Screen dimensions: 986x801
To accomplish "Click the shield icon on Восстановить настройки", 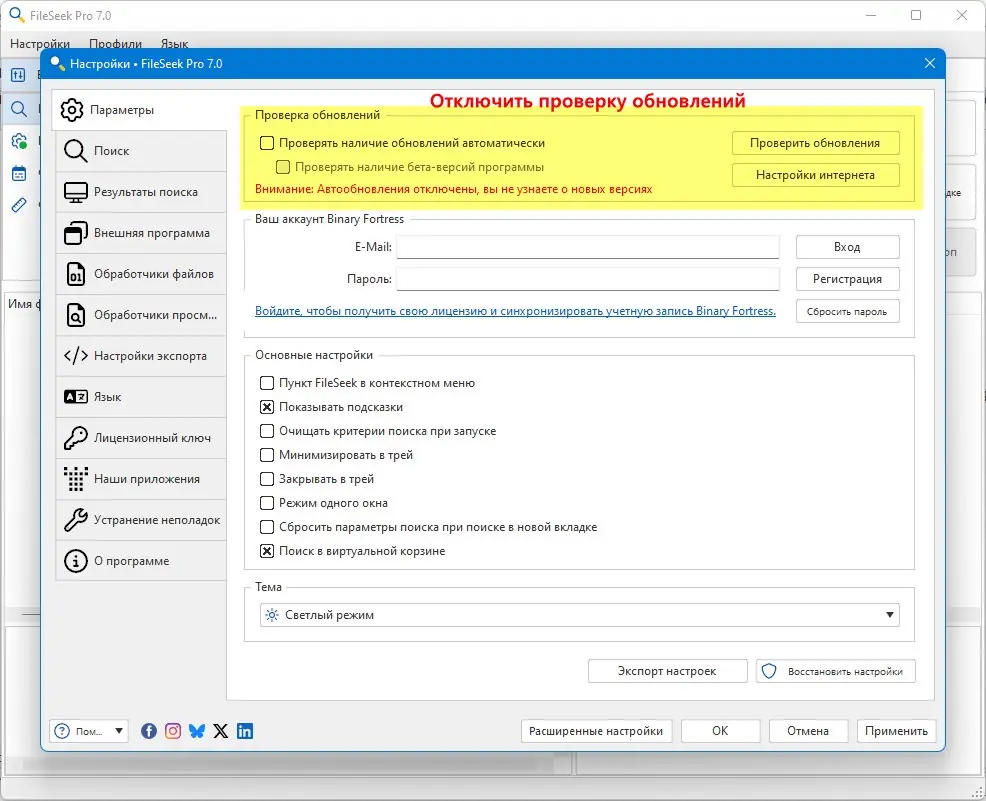I will (768, 671).
